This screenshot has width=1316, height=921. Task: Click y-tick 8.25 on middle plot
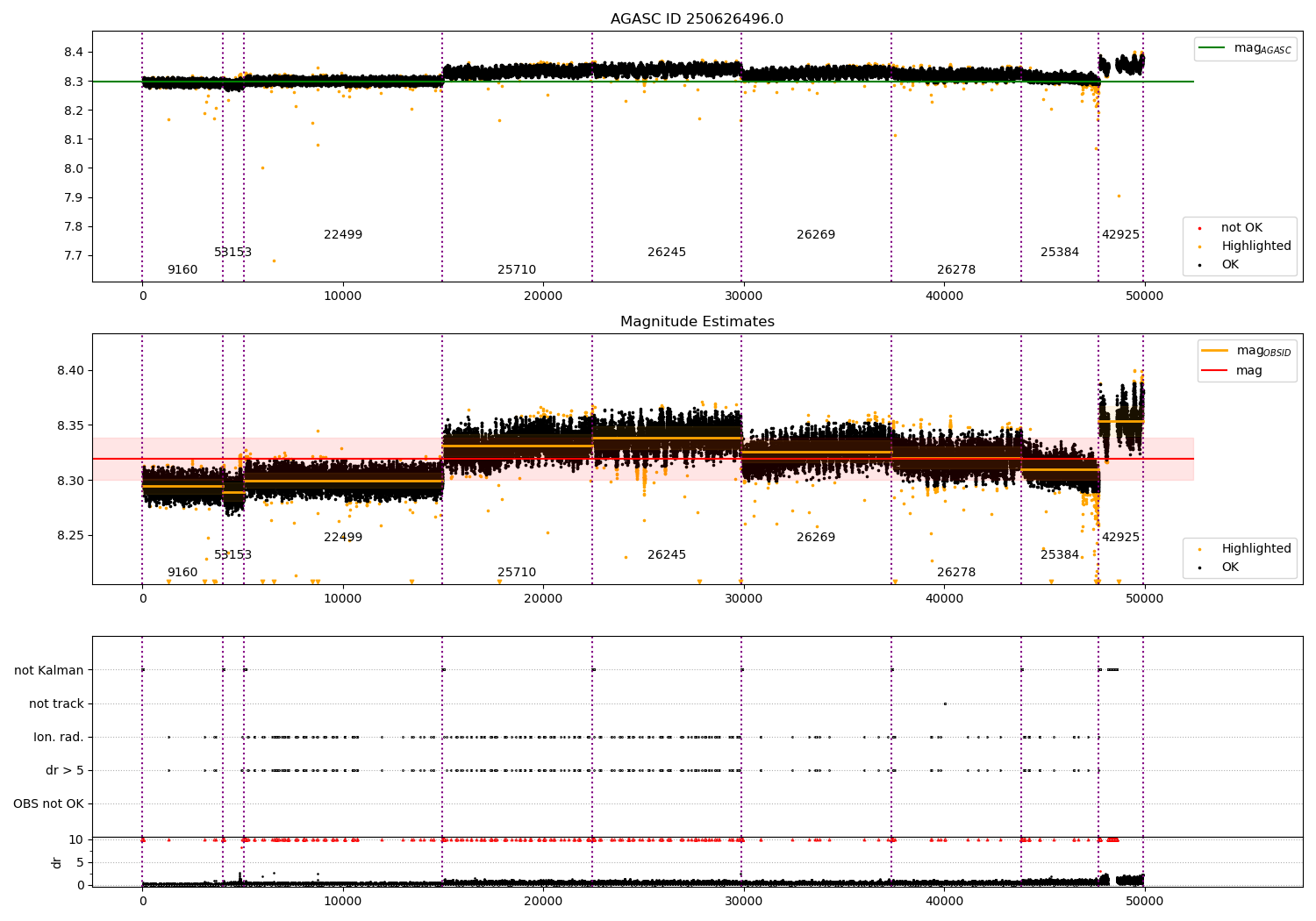click(x=70, y=536)
